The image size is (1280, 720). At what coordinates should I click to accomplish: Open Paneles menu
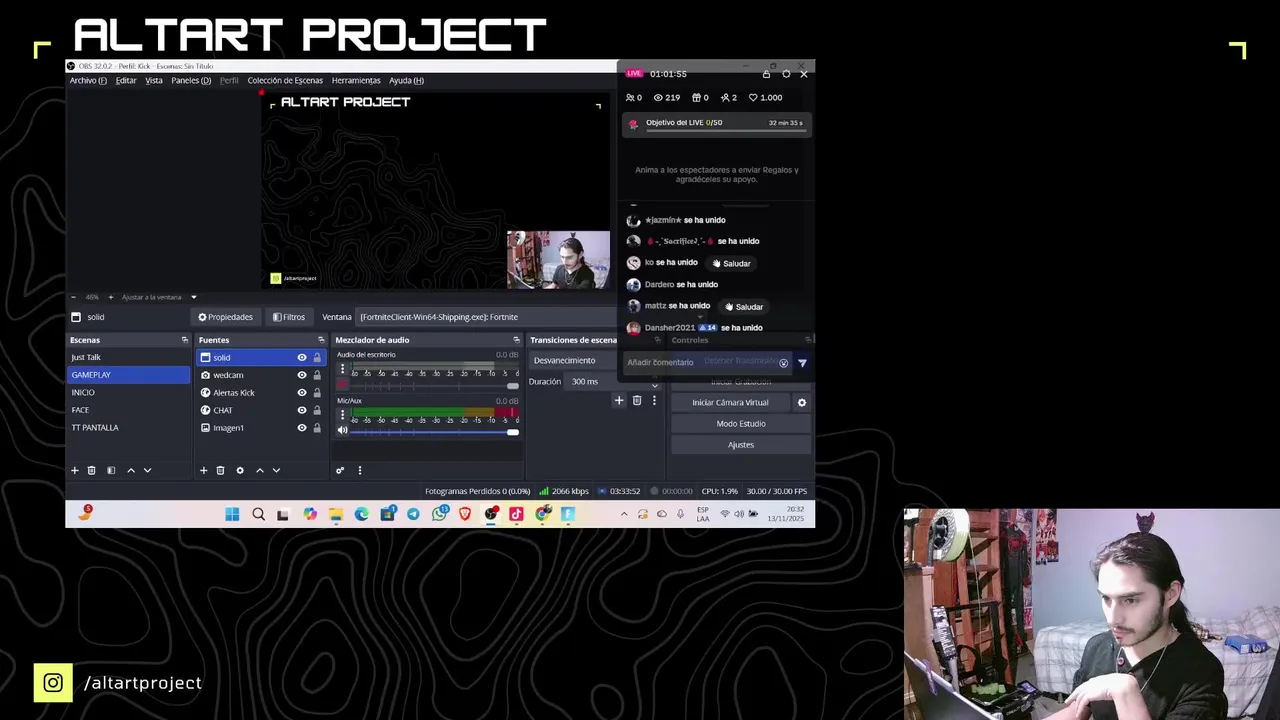[191, 80]
